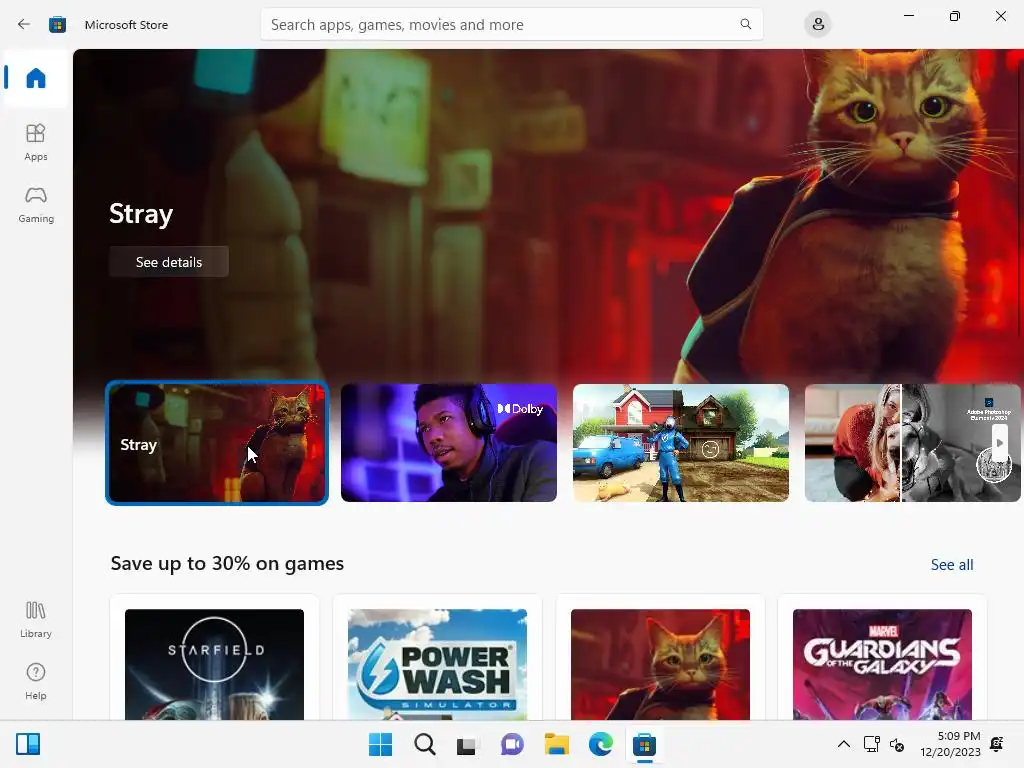Click the muted volume tray icon

pos(897,744)
